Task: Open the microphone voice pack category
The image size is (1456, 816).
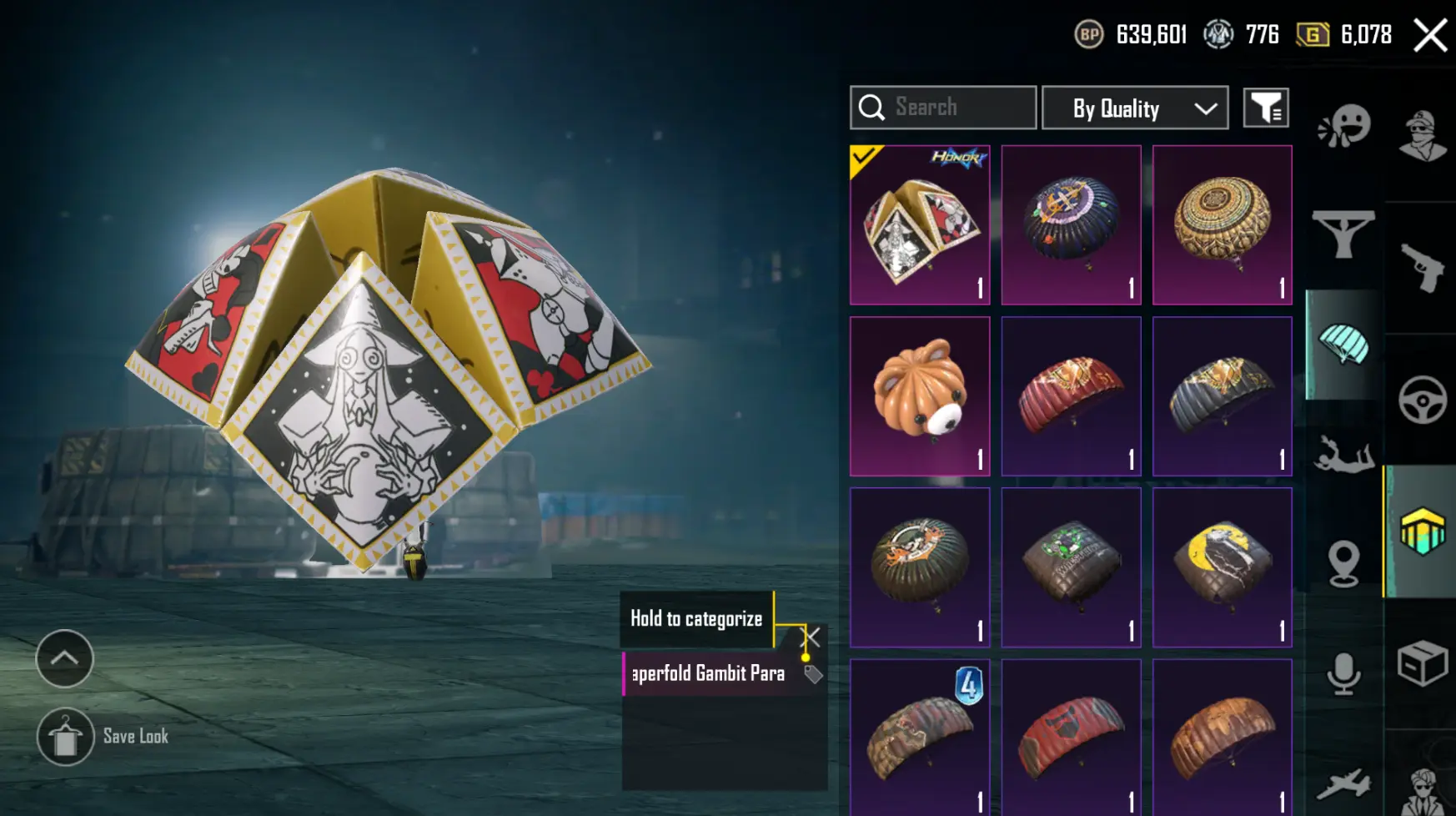Action: pos(1343,673)
